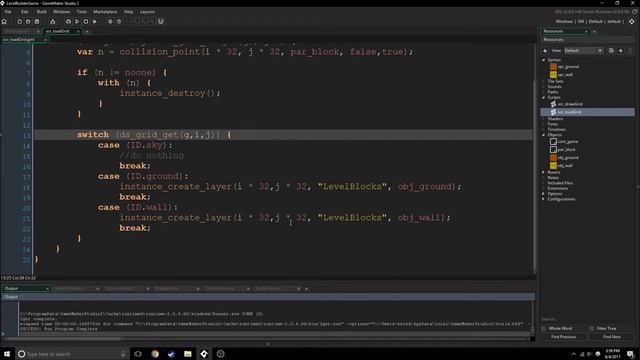
Task: Click Tile Sets folder in resources
Action: click(x=556, y=82)
